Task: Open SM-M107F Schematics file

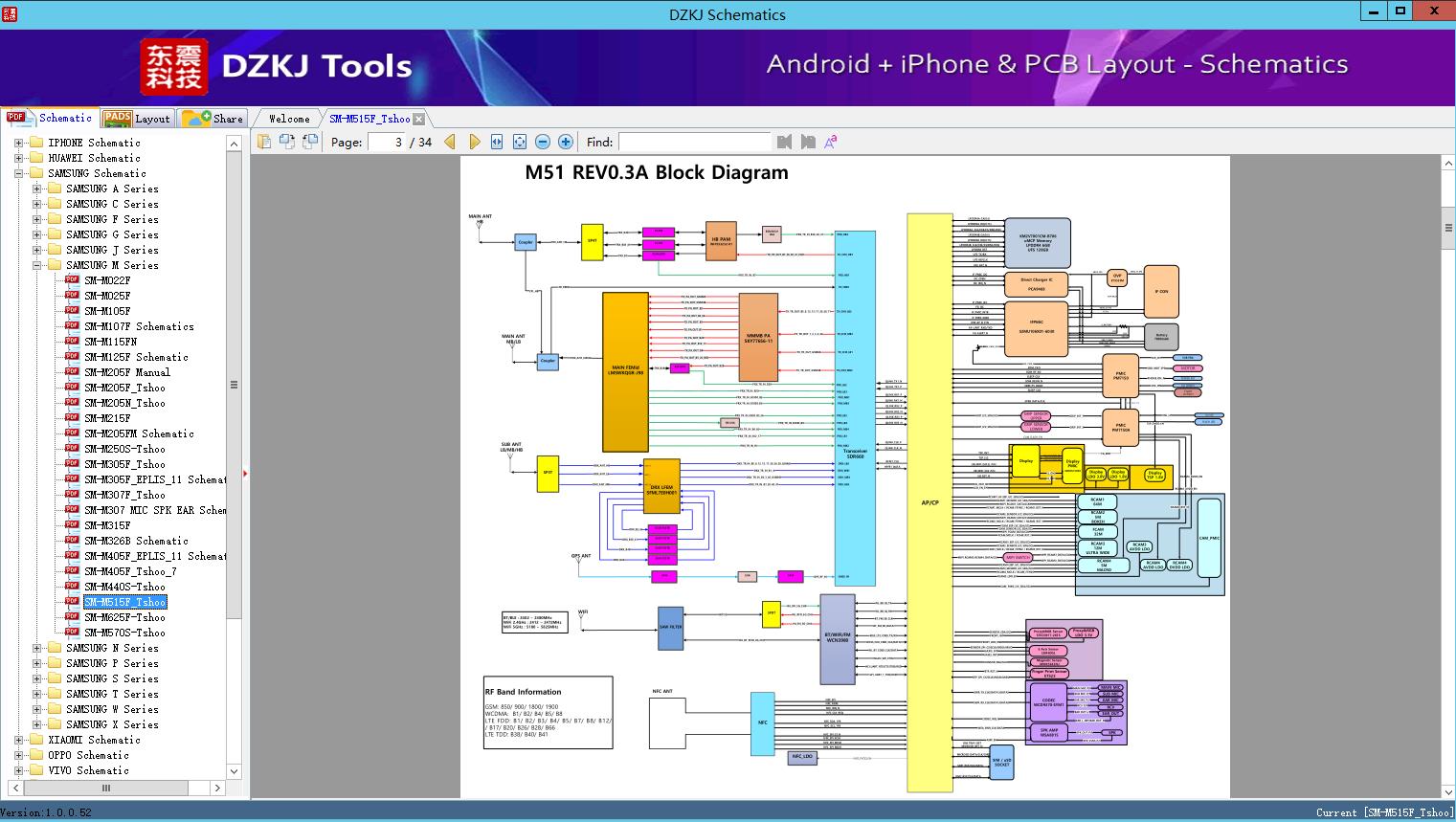Action: (139, 326)
